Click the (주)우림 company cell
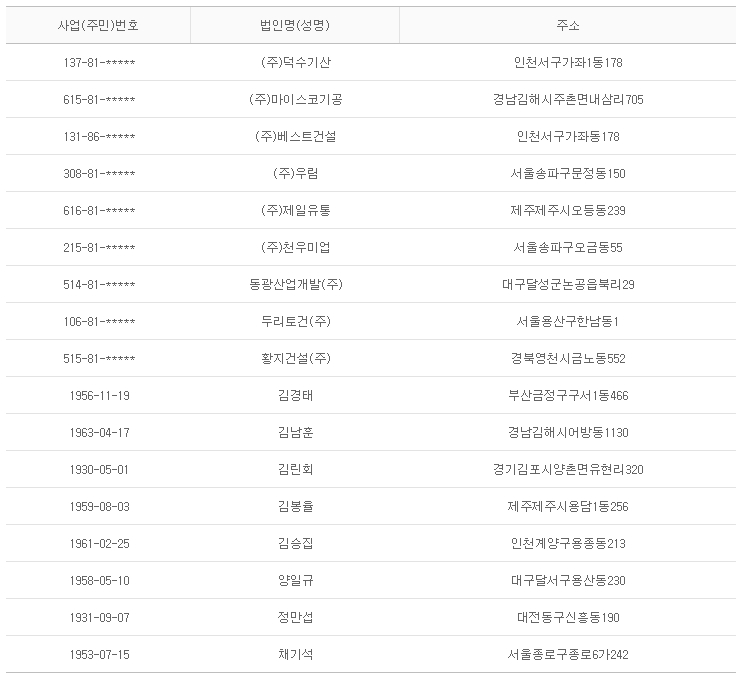Screen dimensions: 740x679 click(294, 174)
